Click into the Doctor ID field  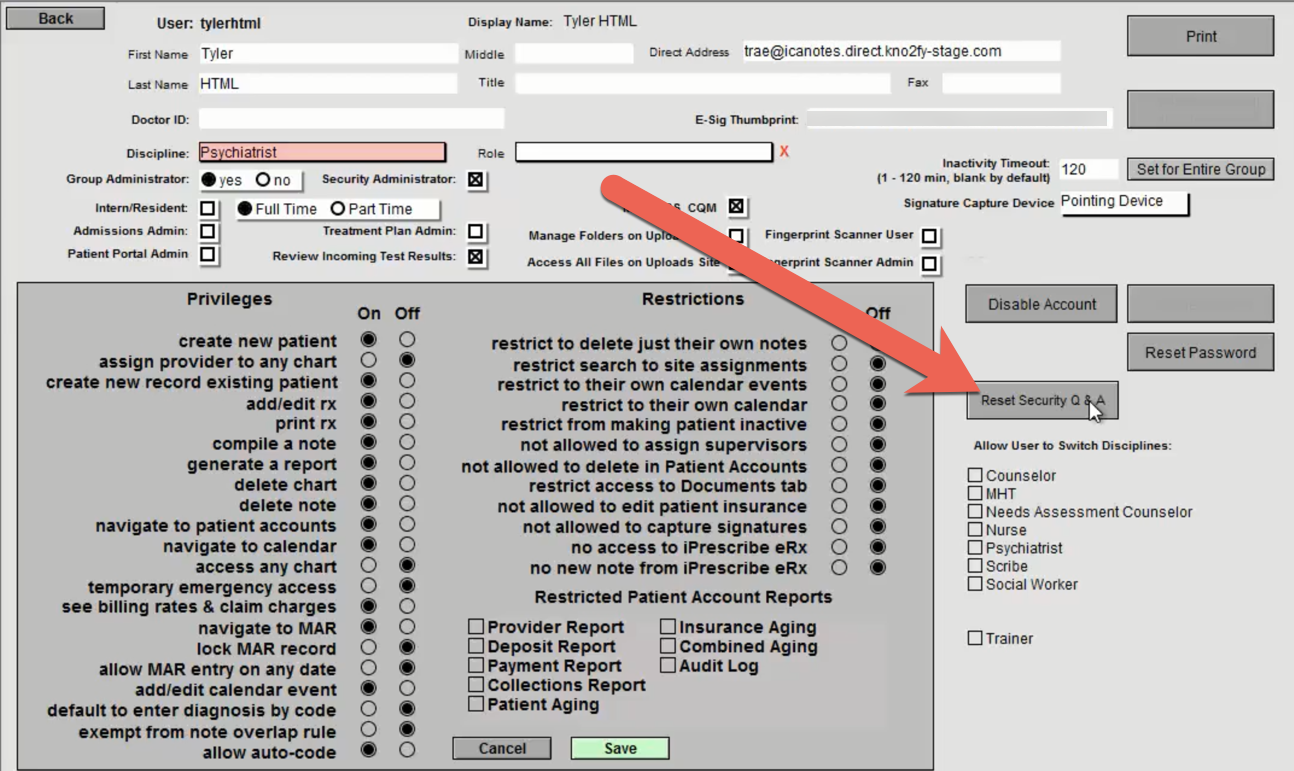coord(351,120)
